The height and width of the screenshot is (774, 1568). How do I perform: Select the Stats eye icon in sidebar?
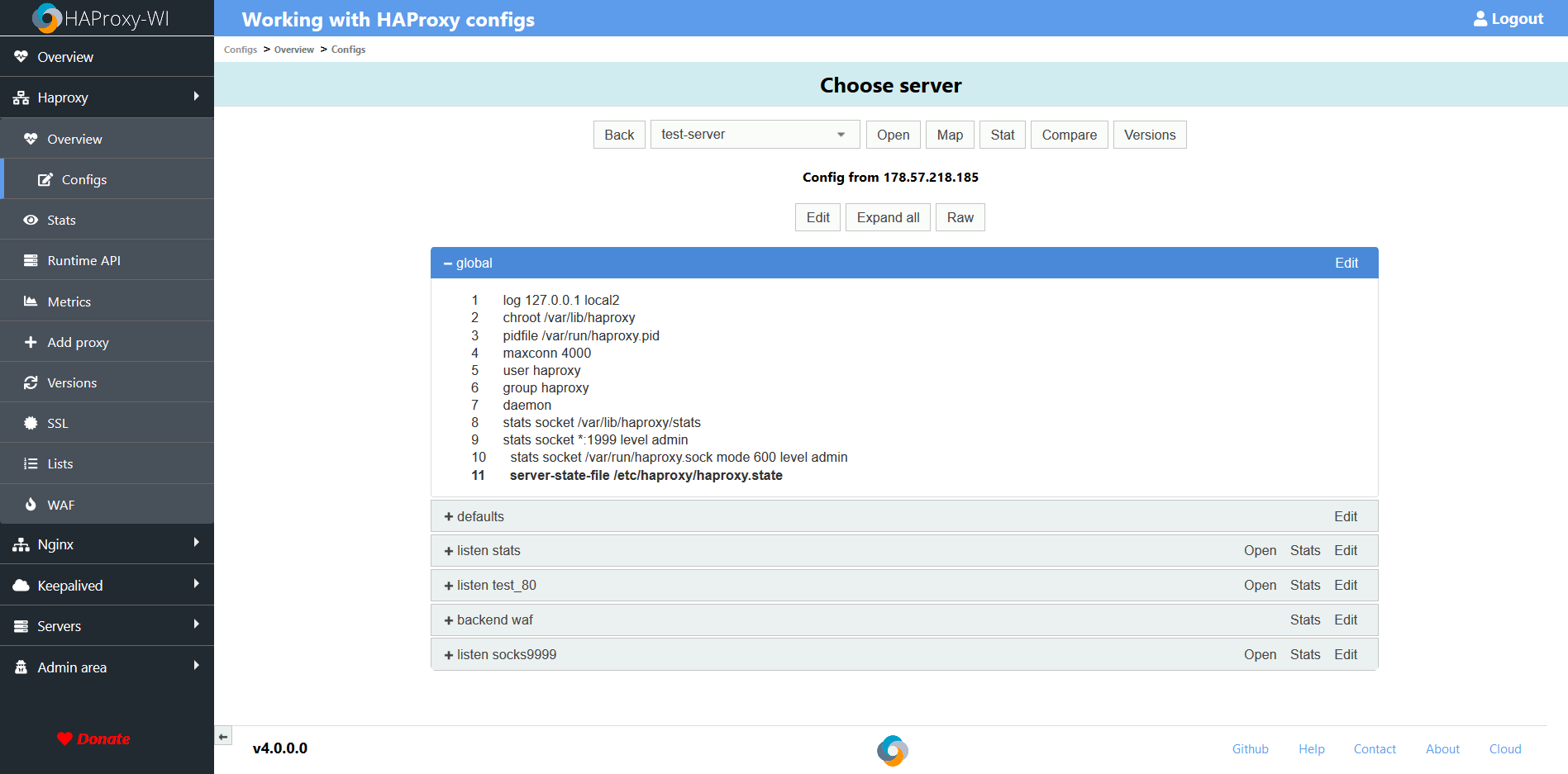(30, 220)
